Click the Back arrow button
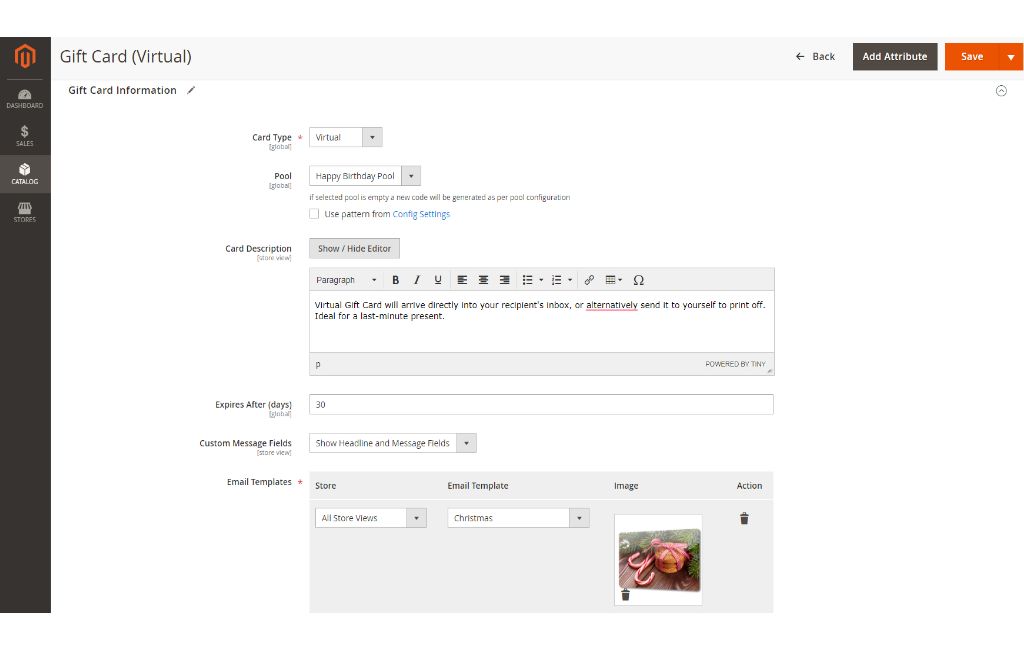Image resolution: width=1024 pixels, height=650 pixels. click(x=815, y=57)
